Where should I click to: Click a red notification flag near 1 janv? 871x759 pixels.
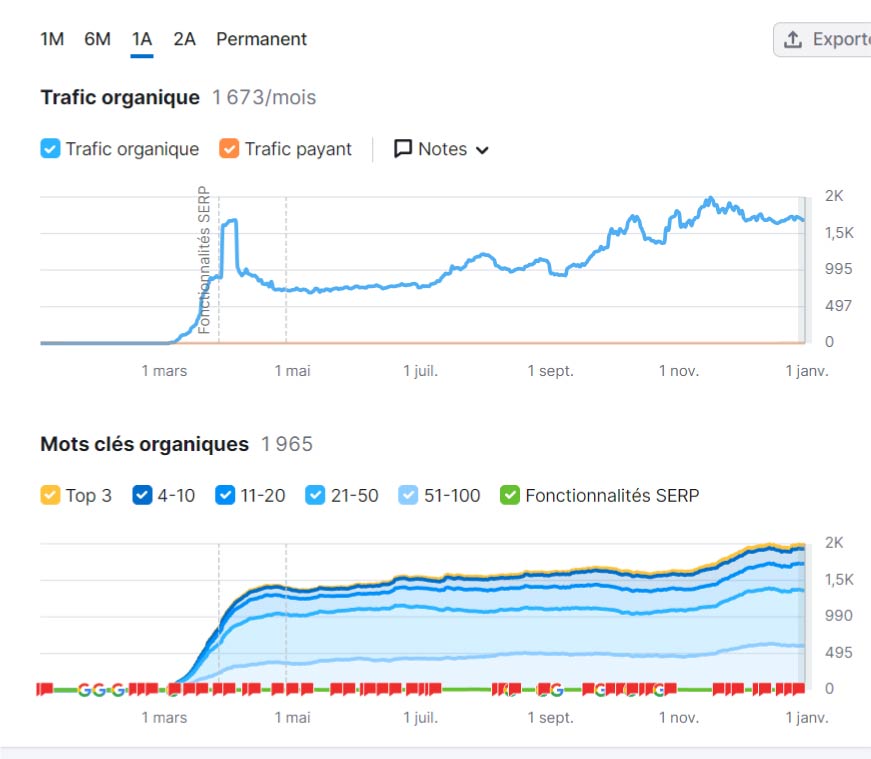coord(800,687)
